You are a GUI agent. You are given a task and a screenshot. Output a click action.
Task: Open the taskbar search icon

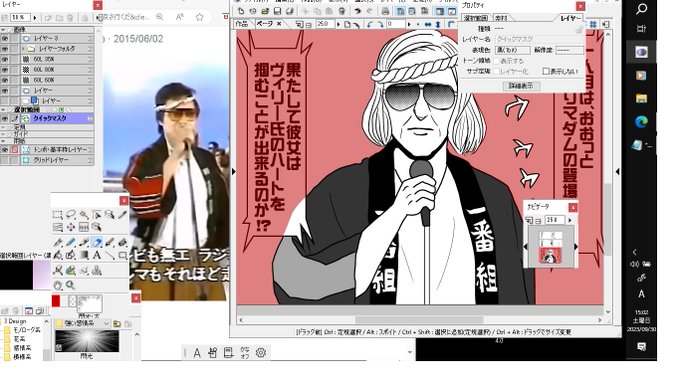point(641,9)
